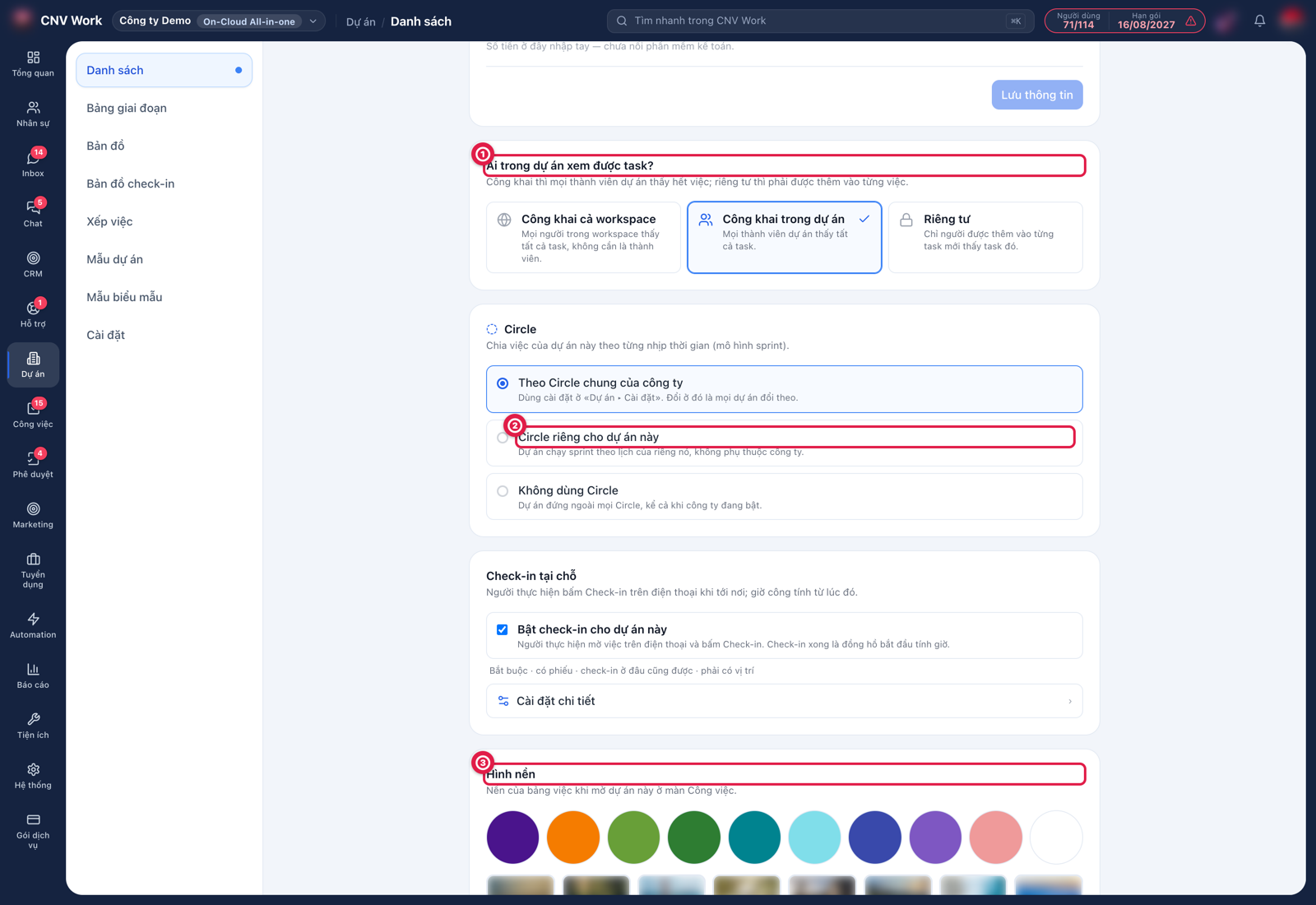Pick the orange background color

pos(573,838)
